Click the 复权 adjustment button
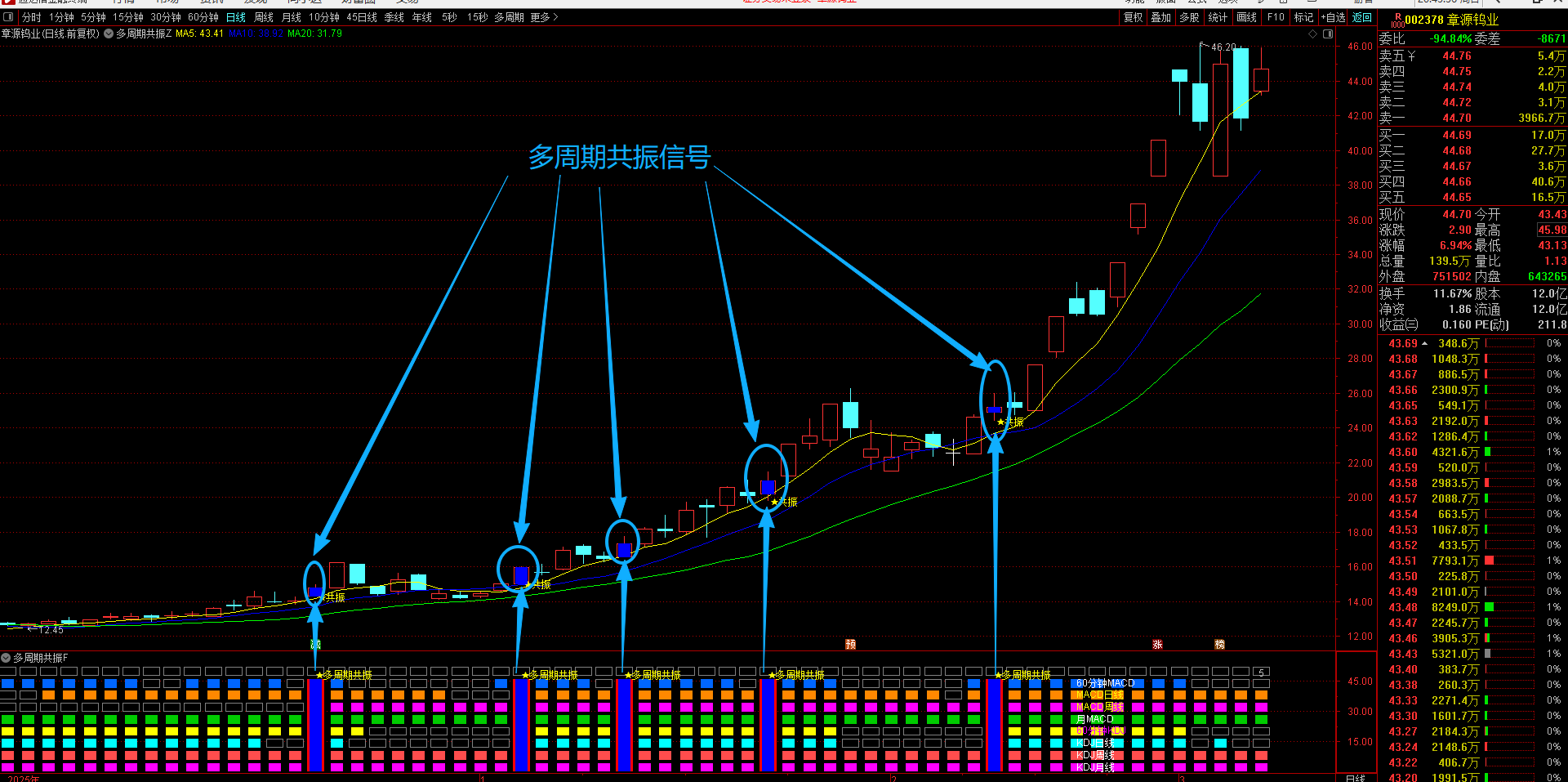 pyautogui.click(x=1134, y=17)
